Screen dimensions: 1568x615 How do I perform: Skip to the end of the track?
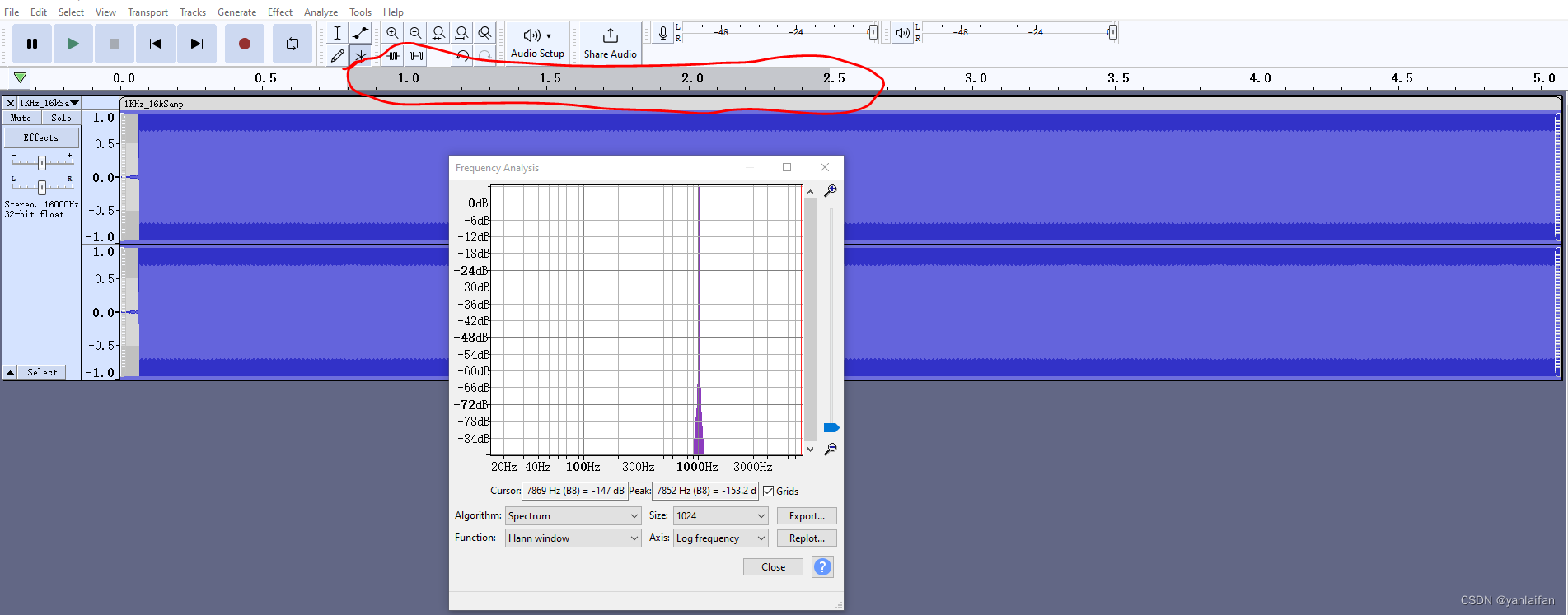coord(197,44)
